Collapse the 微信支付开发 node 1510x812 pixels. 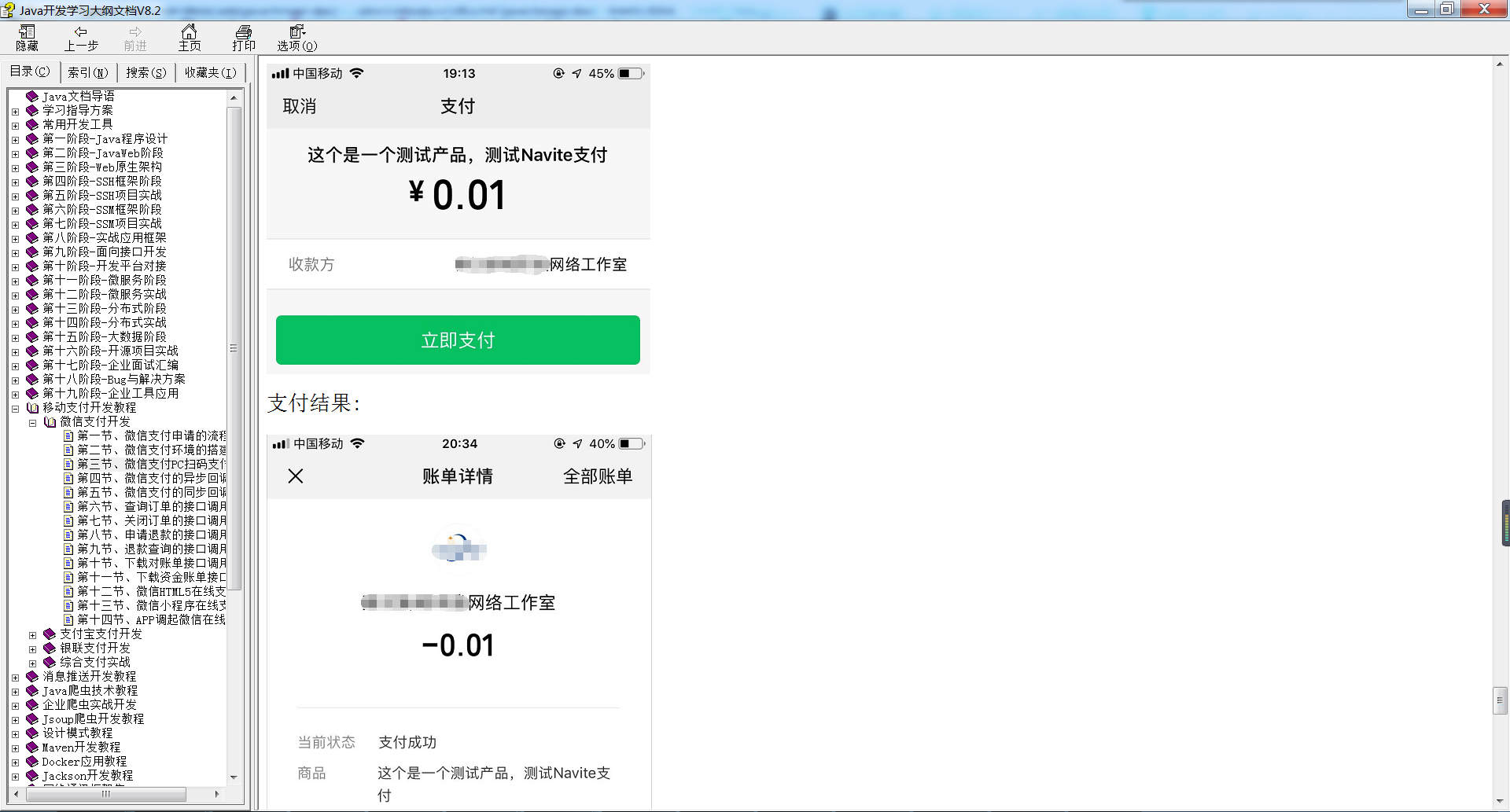pyautogui.click(x=32, y=422)
